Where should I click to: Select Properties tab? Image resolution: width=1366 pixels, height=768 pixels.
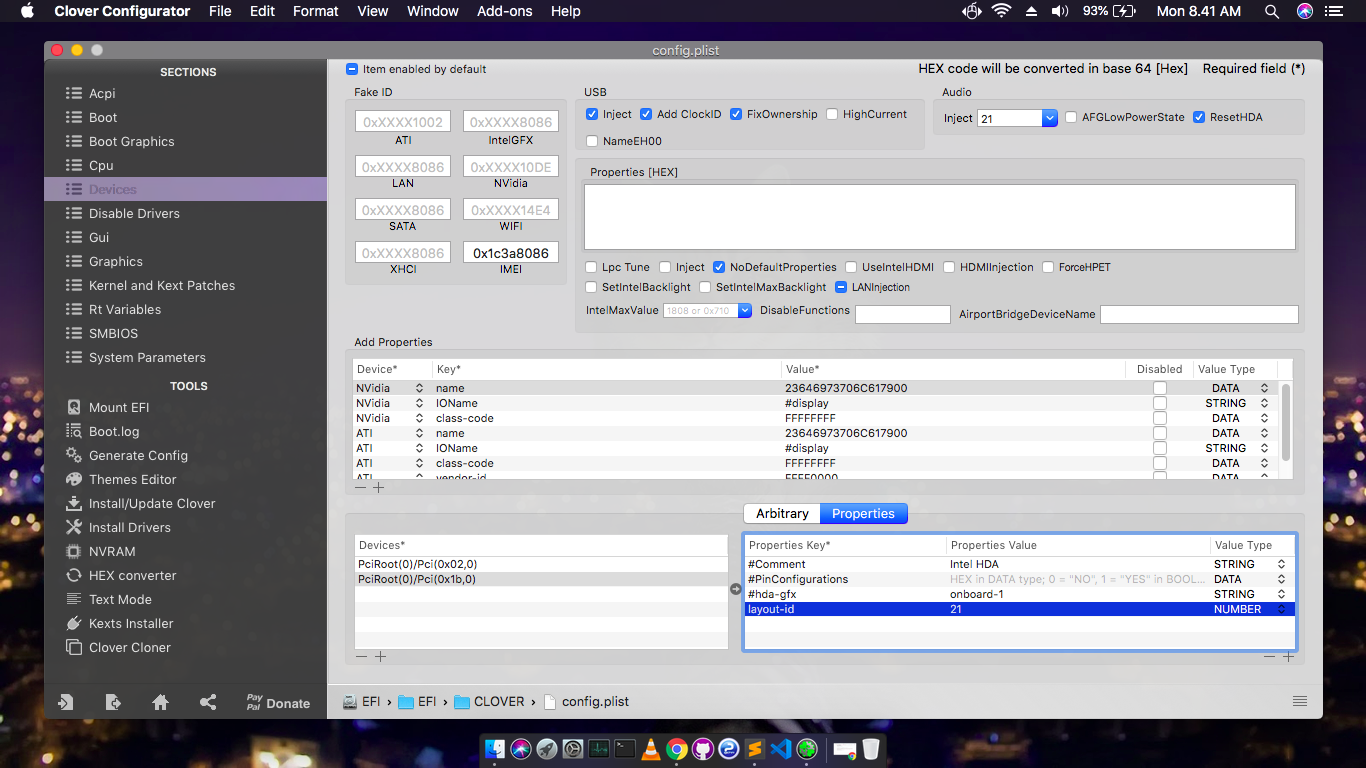864,513
